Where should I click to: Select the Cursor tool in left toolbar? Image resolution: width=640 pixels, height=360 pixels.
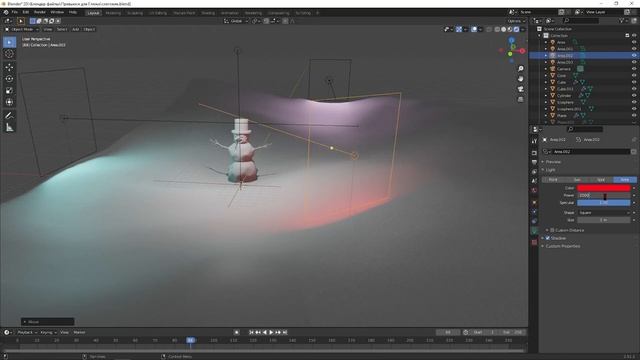9,53
